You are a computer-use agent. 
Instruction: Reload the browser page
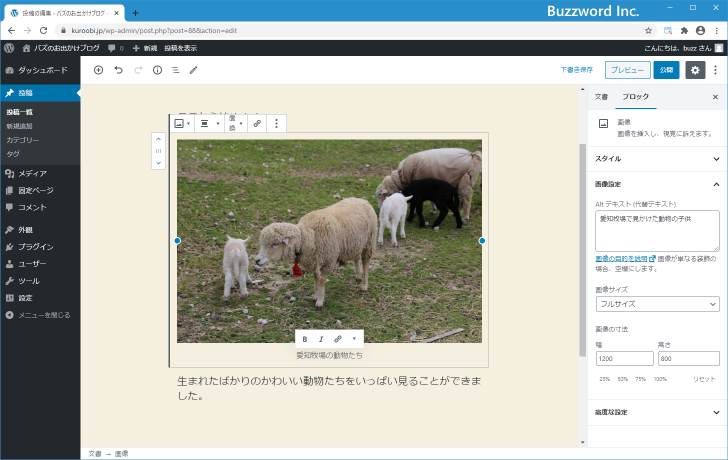click(x=44, y=31)
